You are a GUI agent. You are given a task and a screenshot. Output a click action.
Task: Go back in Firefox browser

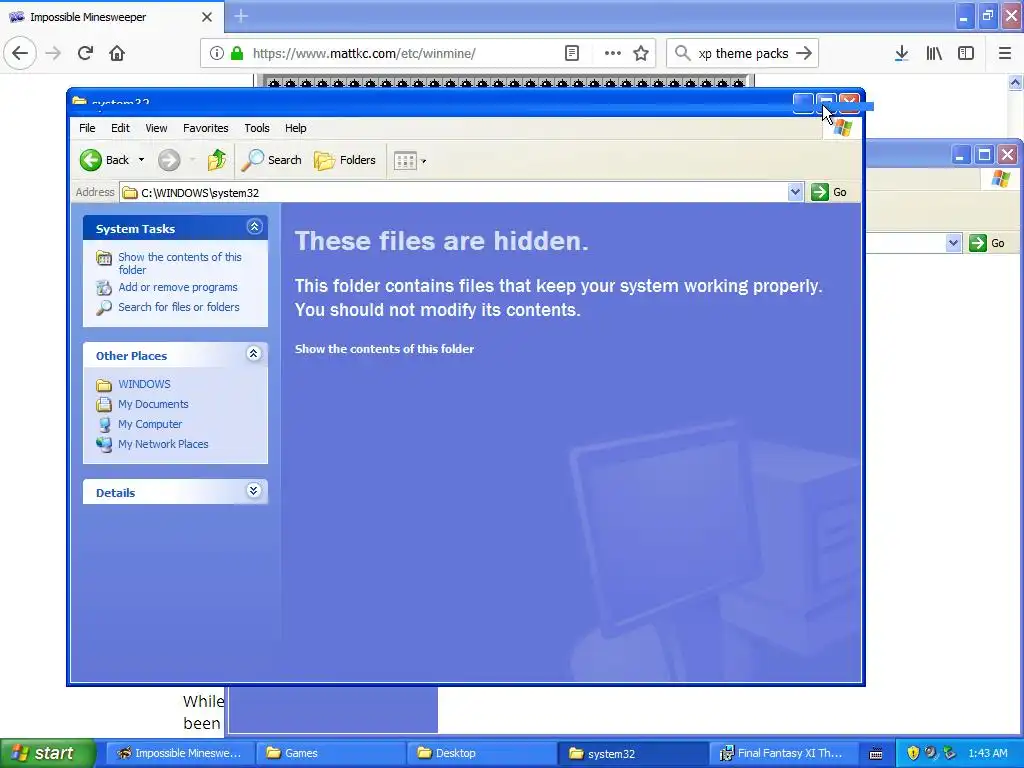pos(20,53)
